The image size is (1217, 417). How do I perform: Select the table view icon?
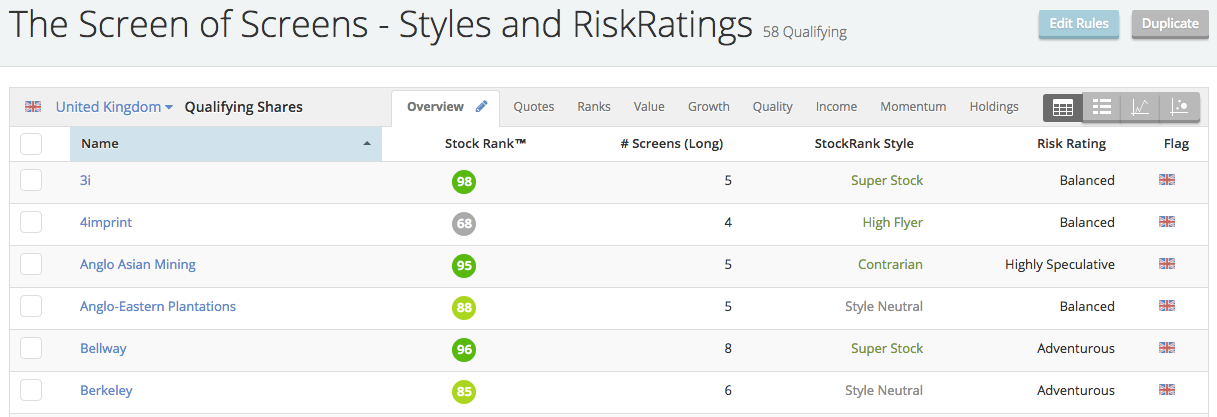click(1063, 107)
